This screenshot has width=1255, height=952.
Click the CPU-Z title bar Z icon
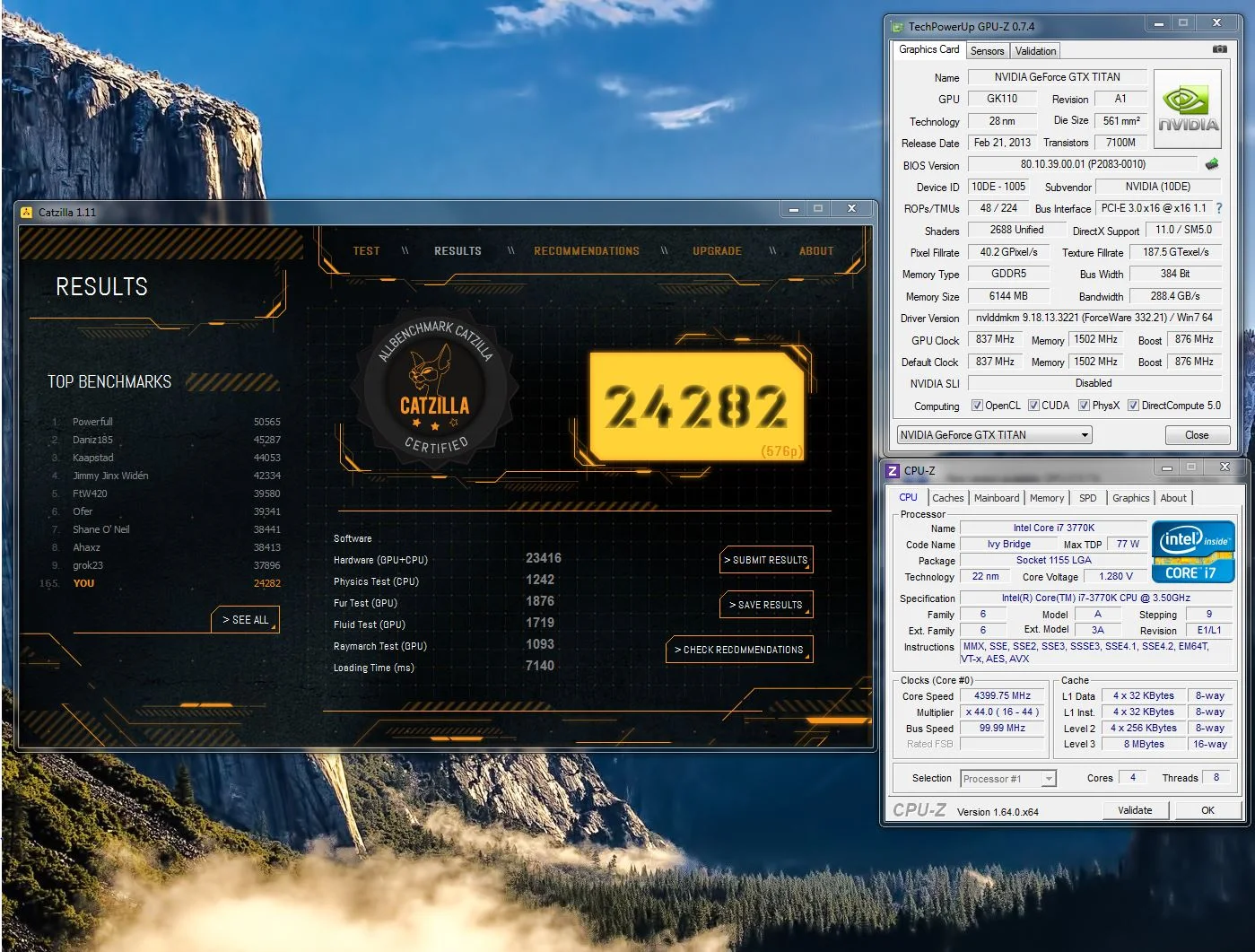pyautogui.click(x=893, y=470)
